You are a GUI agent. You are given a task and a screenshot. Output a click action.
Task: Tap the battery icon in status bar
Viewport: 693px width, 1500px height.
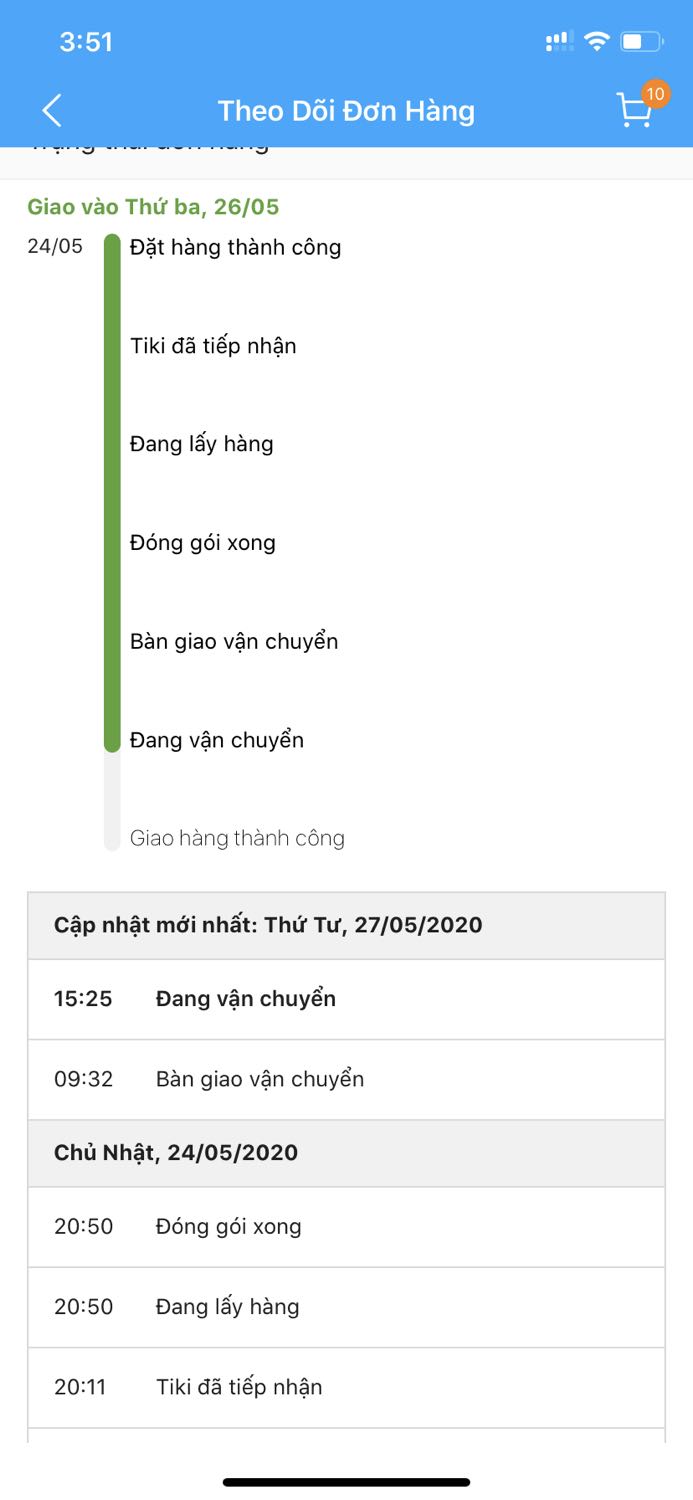coord(641,41)
